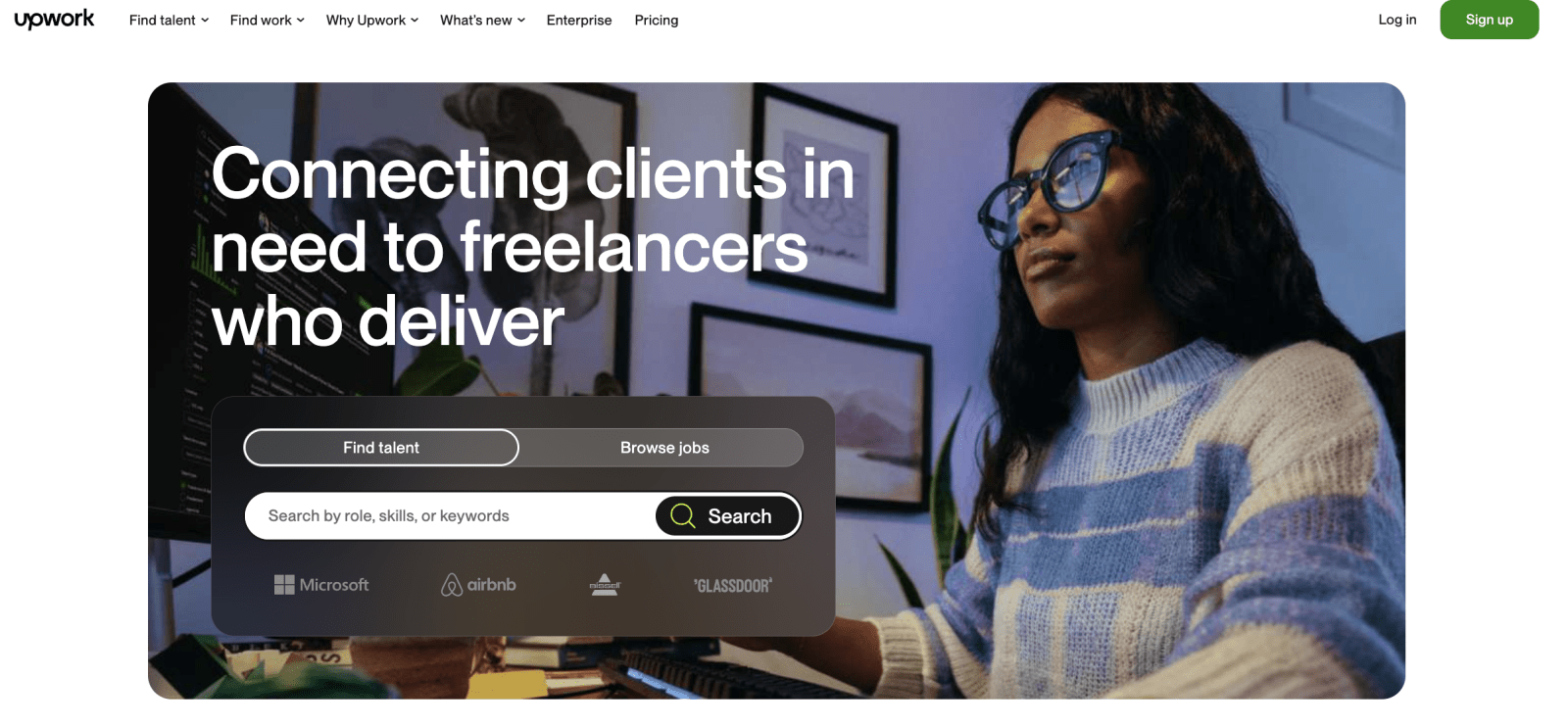Viewport: 1568px width, 728px height.
Task: Click the Log in link
Action: (1397, 20)
